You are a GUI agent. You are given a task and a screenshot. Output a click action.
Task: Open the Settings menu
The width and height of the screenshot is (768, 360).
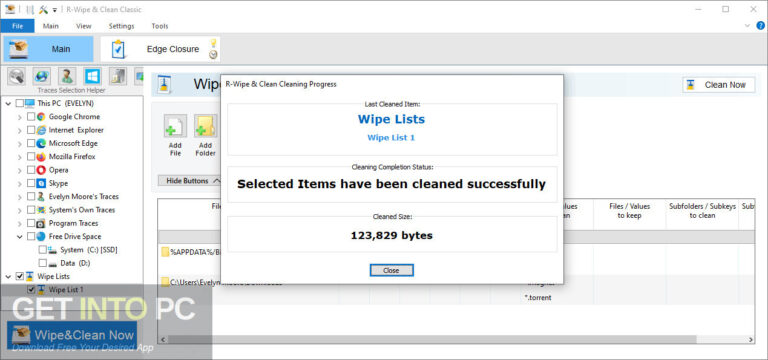(121, 26)
